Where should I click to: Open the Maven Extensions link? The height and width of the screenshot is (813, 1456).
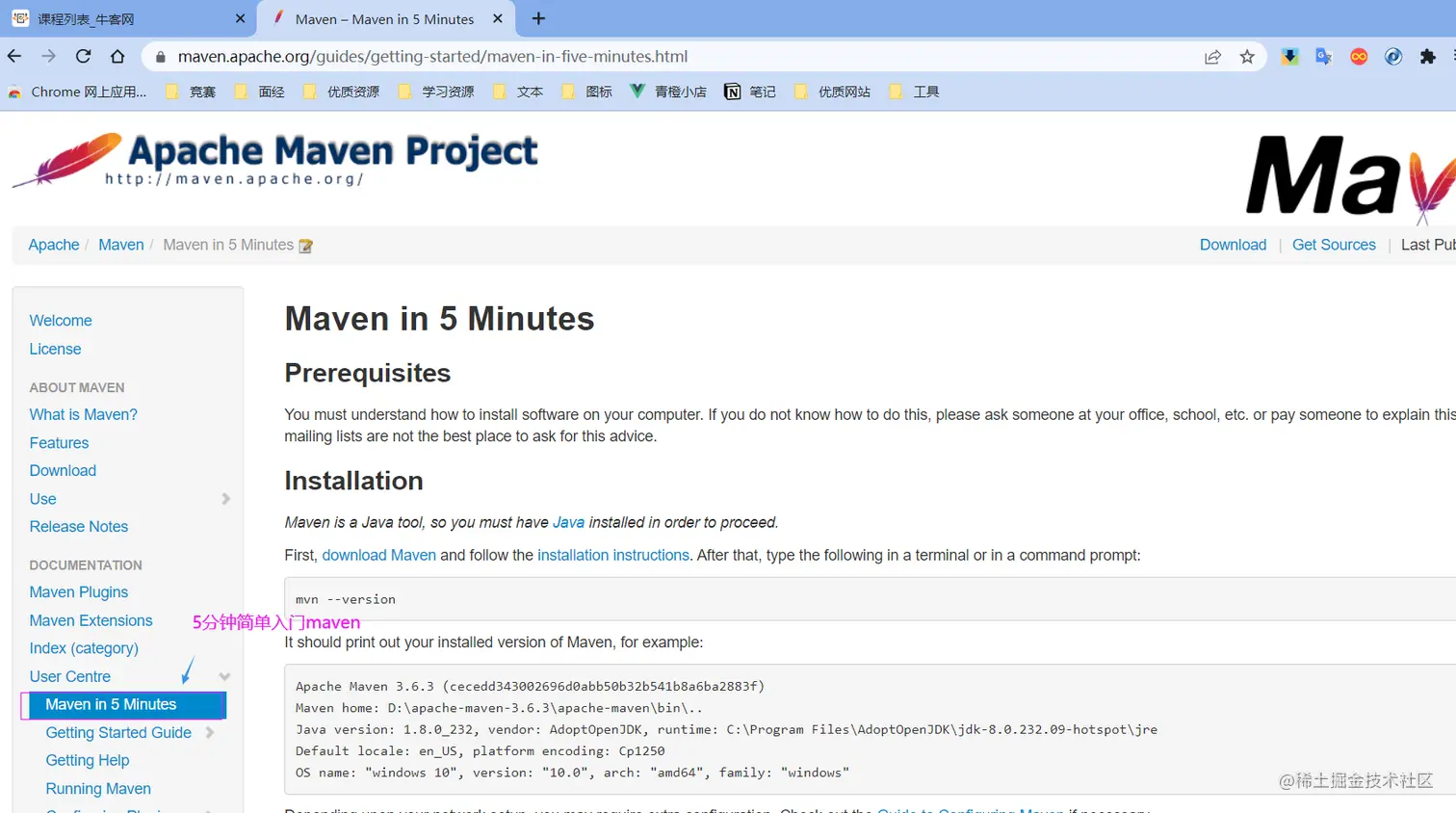point(91,620)
